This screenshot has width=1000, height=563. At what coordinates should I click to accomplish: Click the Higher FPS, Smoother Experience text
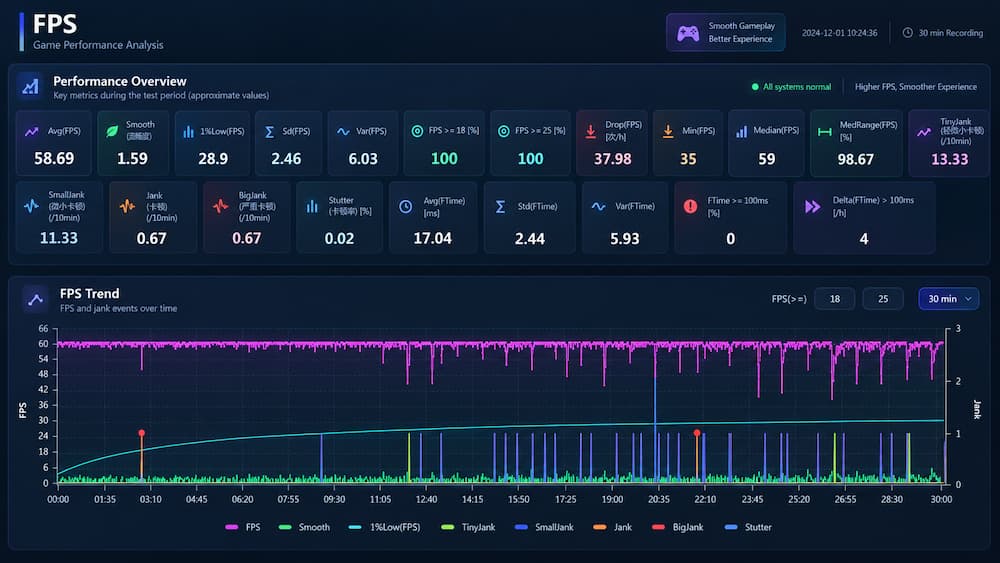[916, 87]
